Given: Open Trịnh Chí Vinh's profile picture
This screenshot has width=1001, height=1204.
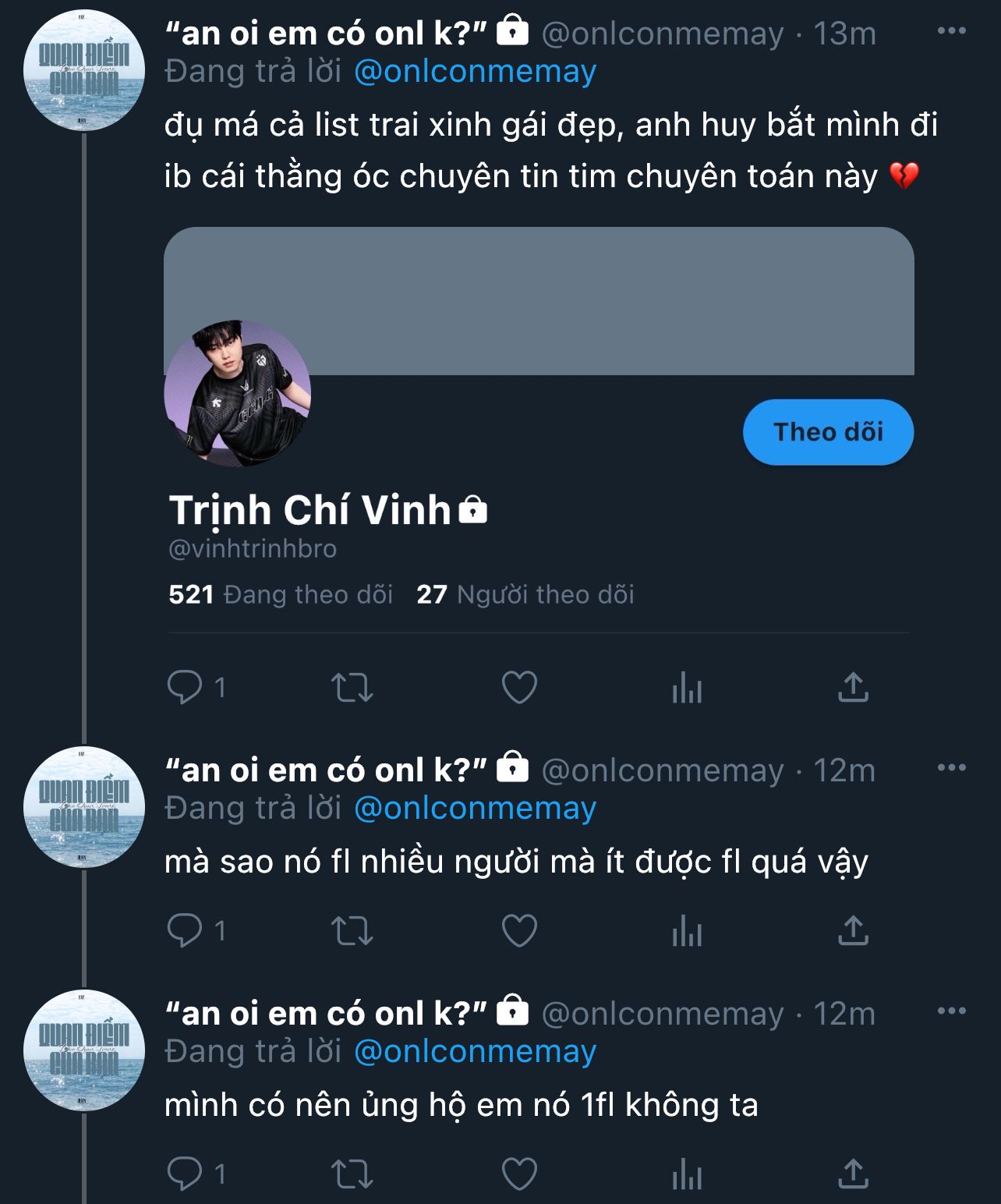Looking at the screenshot, I should click(x=238, y=393).
